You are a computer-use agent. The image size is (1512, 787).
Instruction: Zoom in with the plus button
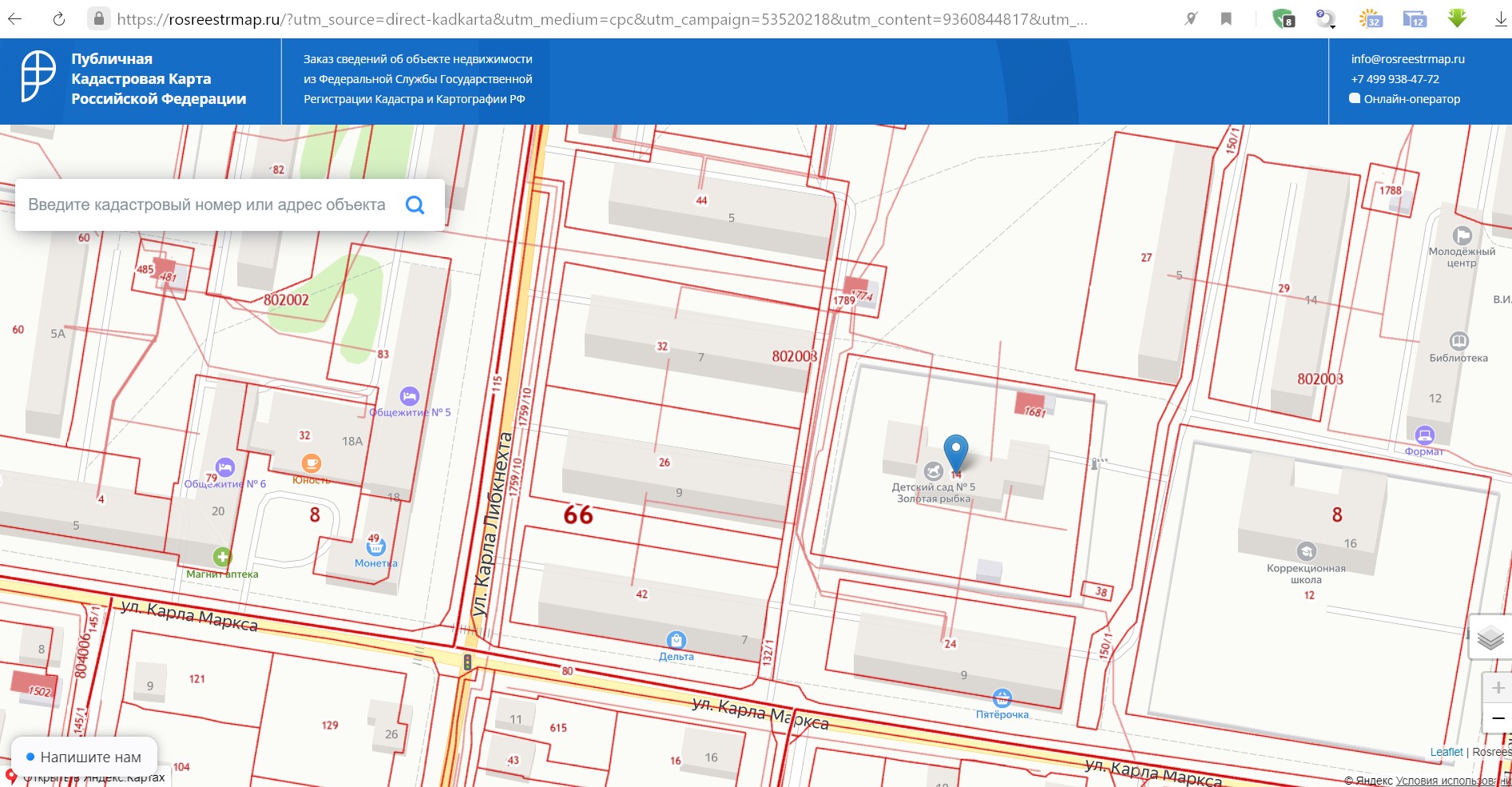coord(1497,688)
